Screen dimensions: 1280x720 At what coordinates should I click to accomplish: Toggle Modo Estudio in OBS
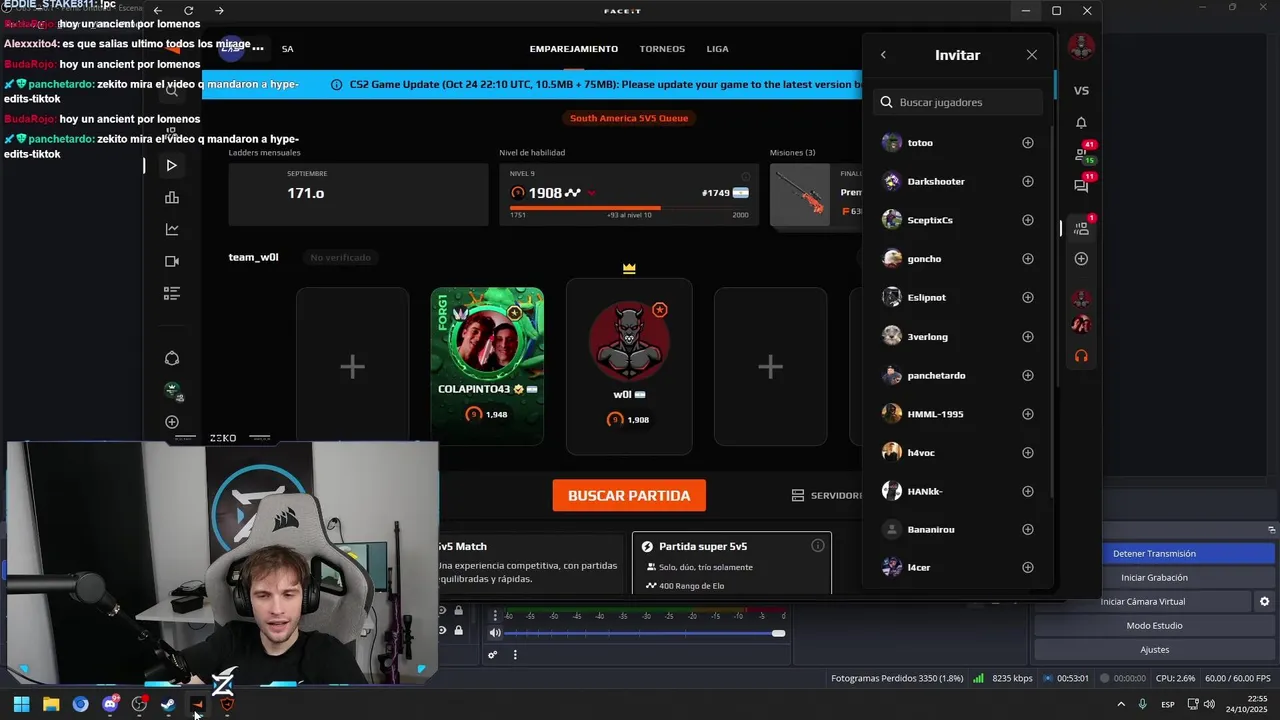(x=1154, y=625)
